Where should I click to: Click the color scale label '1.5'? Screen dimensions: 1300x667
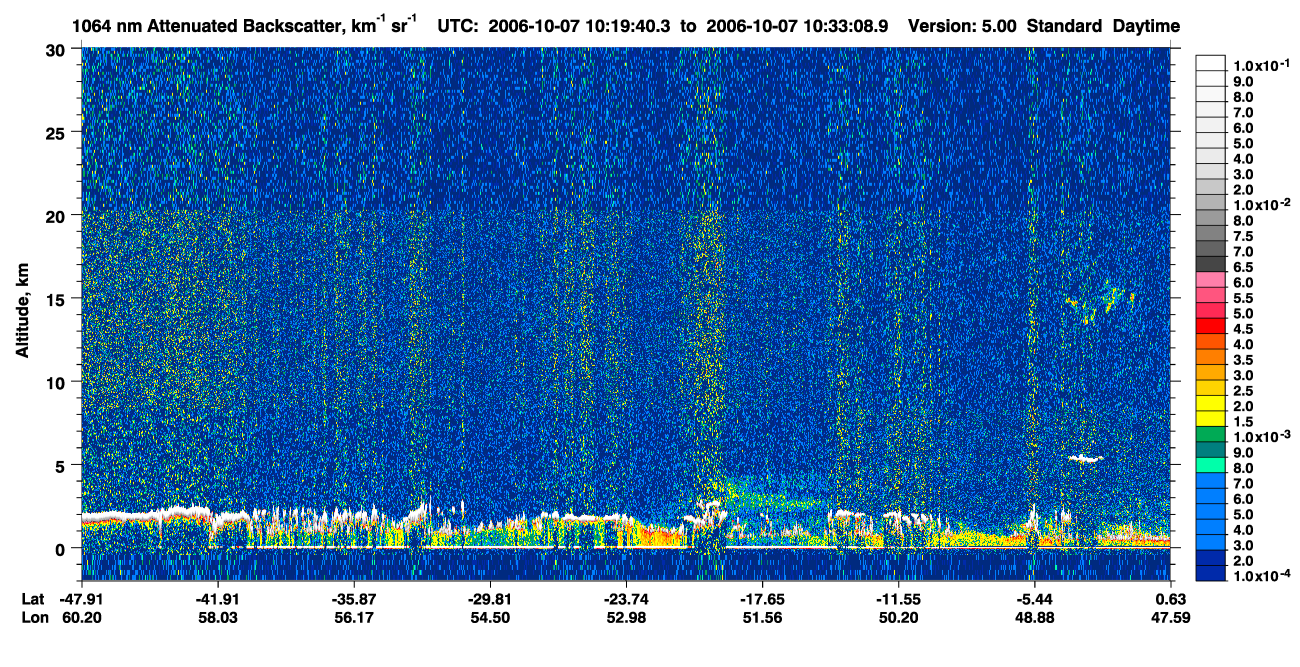click(1243, 421)
